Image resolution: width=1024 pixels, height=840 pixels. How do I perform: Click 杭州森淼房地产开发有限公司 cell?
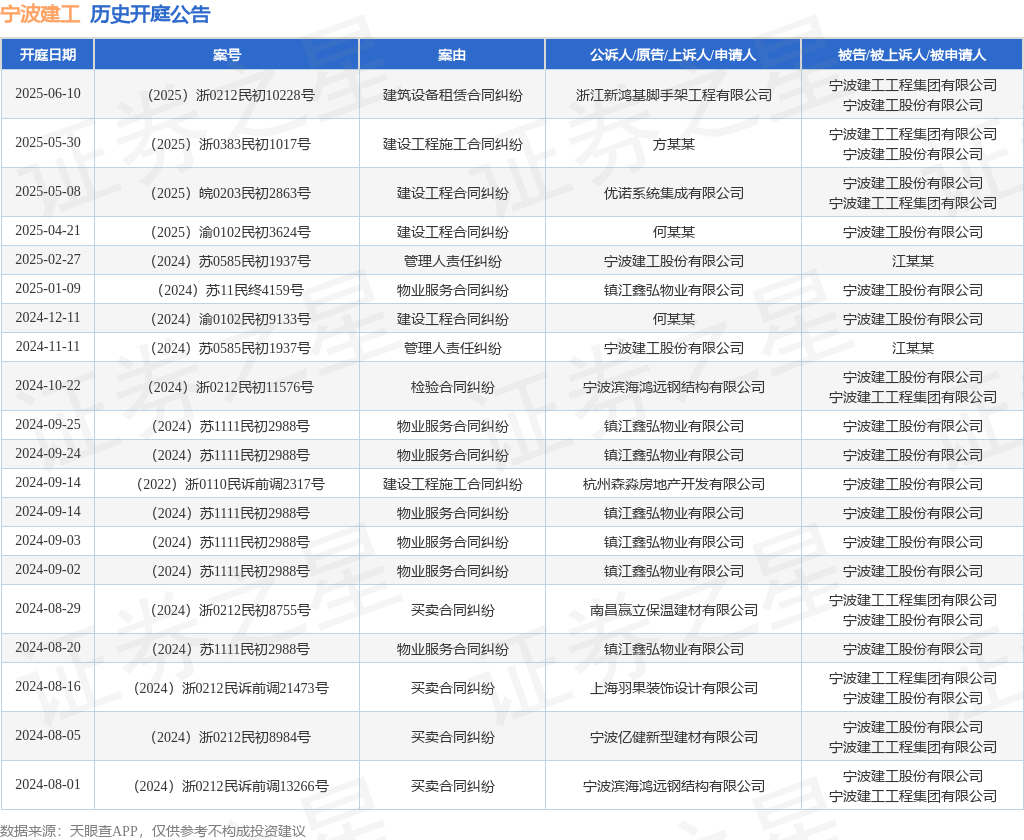(x=673, y=484)
